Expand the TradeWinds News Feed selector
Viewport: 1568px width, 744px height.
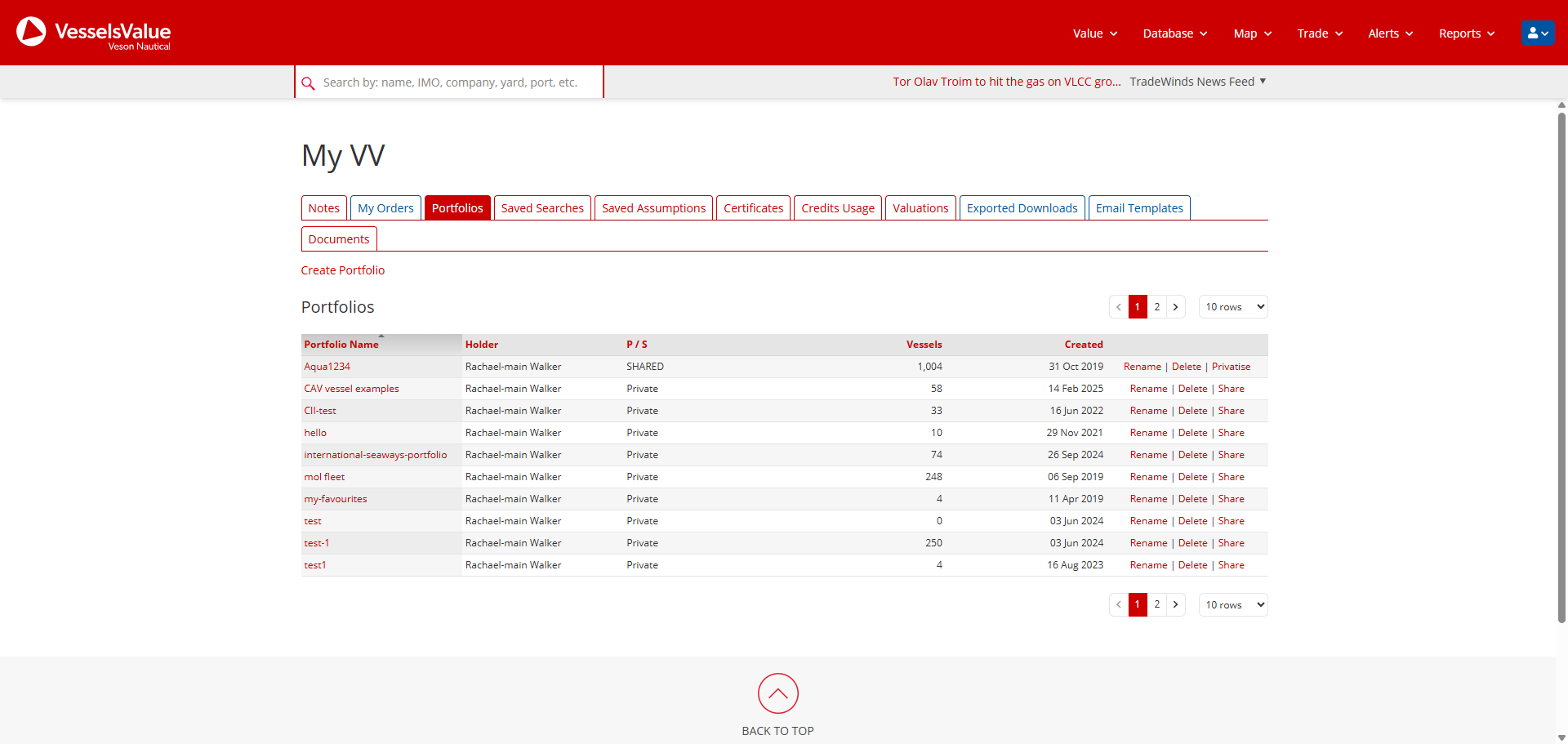point(1197,82)
